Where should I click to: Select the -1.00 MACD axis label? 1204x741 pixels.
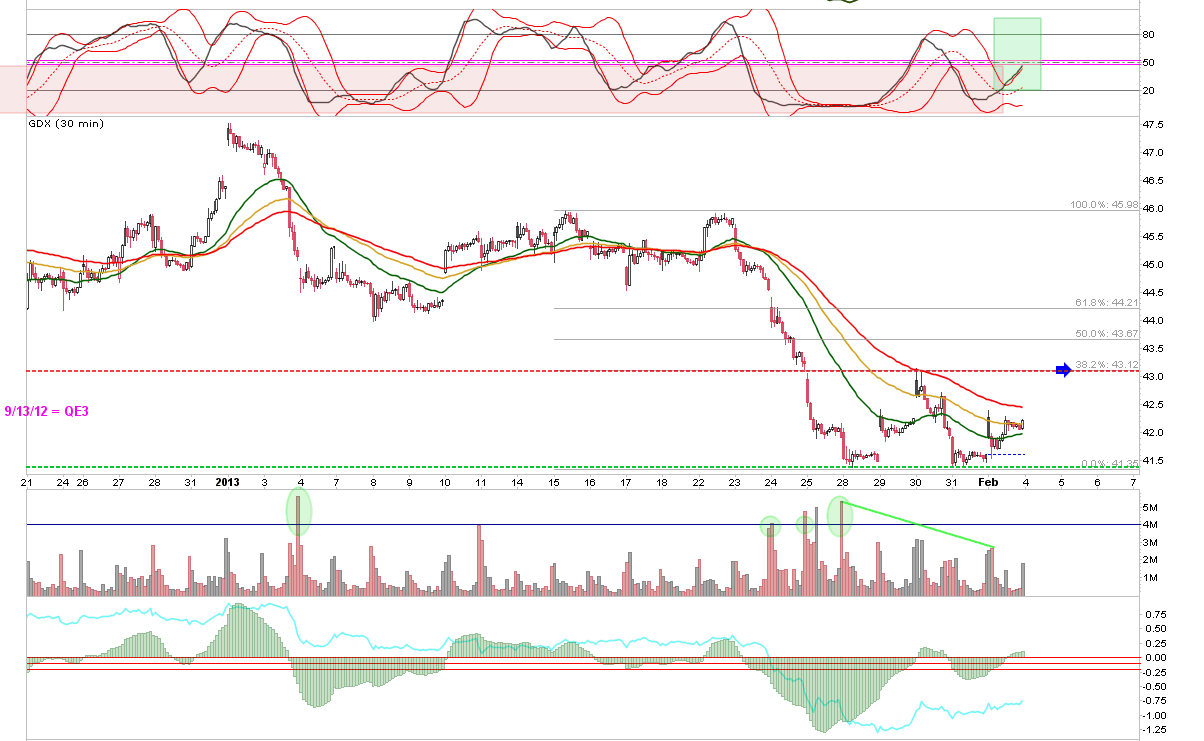click(x=1154, y=716)
